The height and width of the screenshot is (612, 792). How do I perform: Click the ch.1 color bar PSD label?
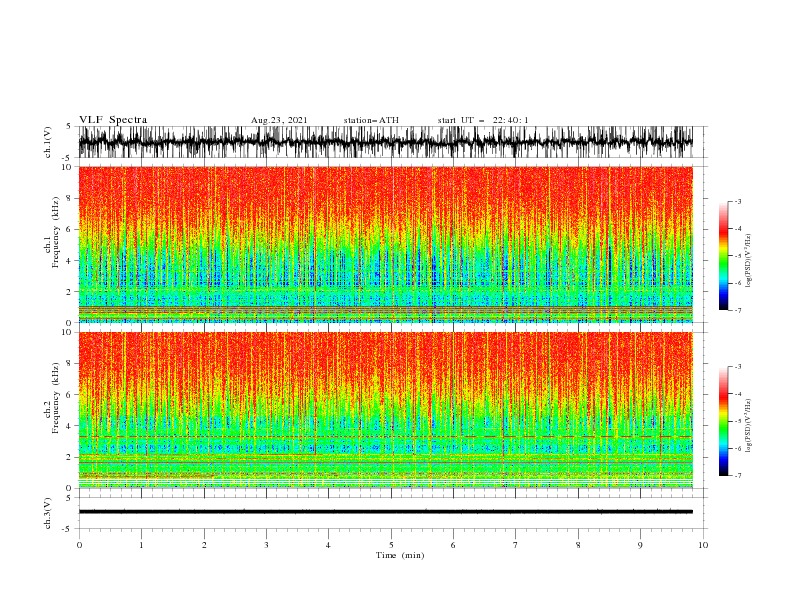pyautogui.click(x=749, y=261)
